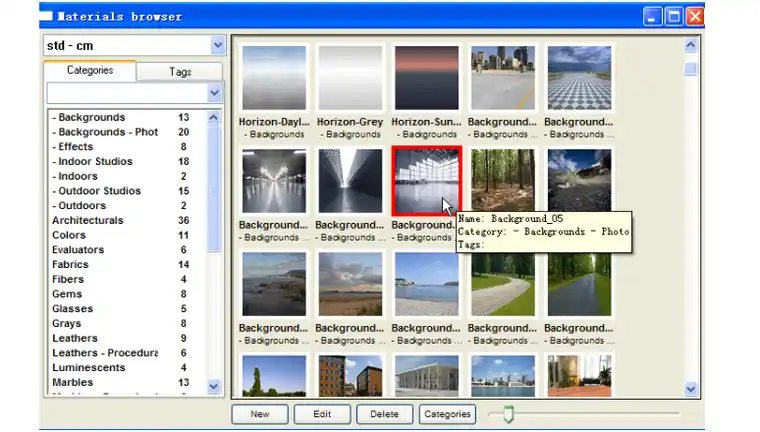Choose the interior lobby background thumbnail
Image resolution: width=760 pixels, height=432 pixels.
click(579, 376)
